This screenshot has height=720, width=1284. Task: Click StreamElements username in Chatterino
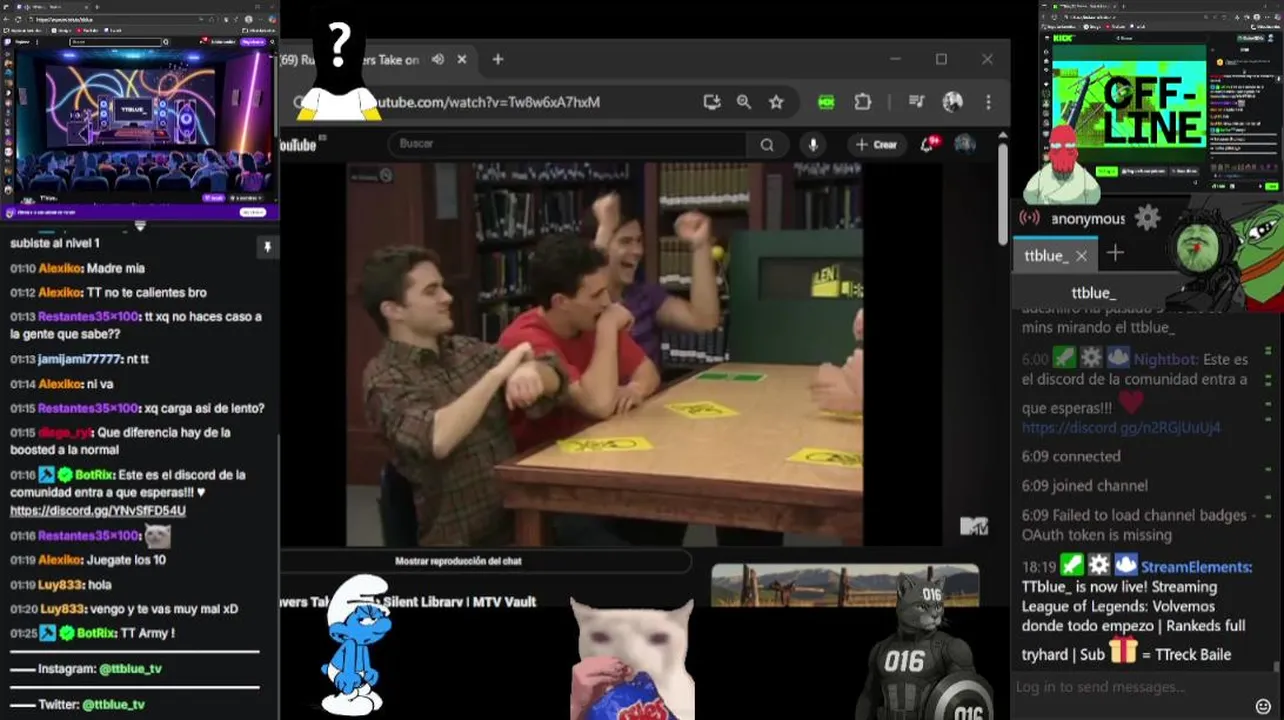coord(1196,567)
